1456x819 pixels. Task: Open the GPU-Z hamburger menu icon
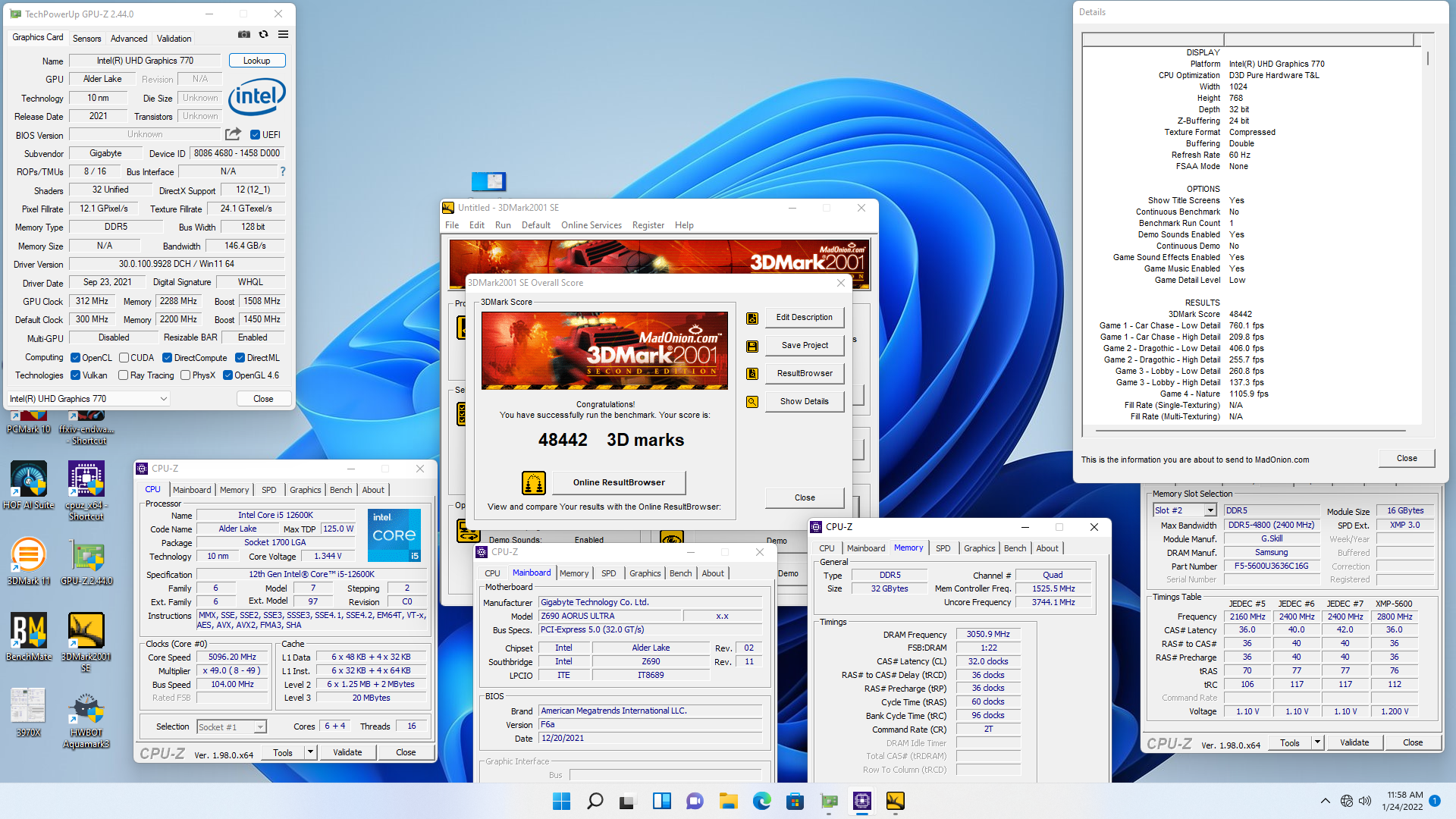coord(283,34)
